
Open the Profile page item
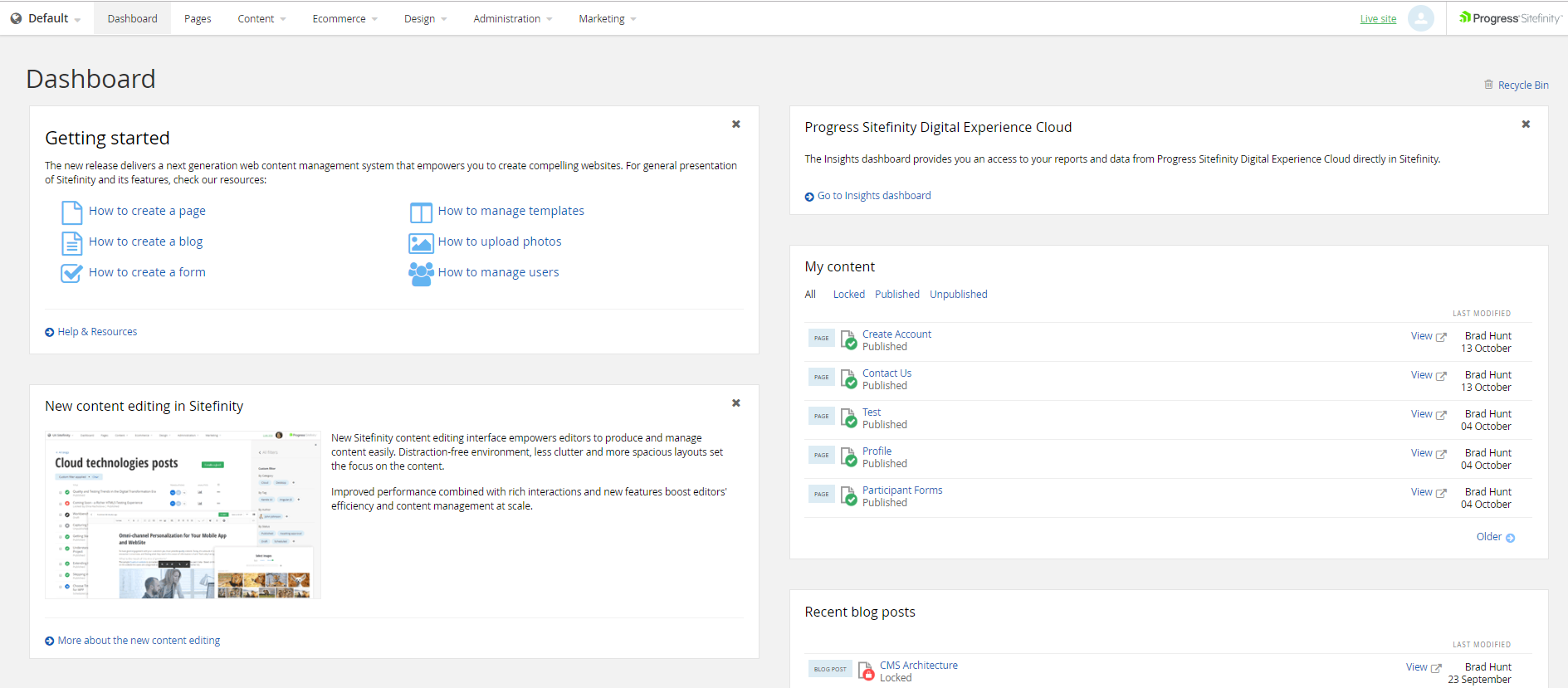click(x=877, y=451)
